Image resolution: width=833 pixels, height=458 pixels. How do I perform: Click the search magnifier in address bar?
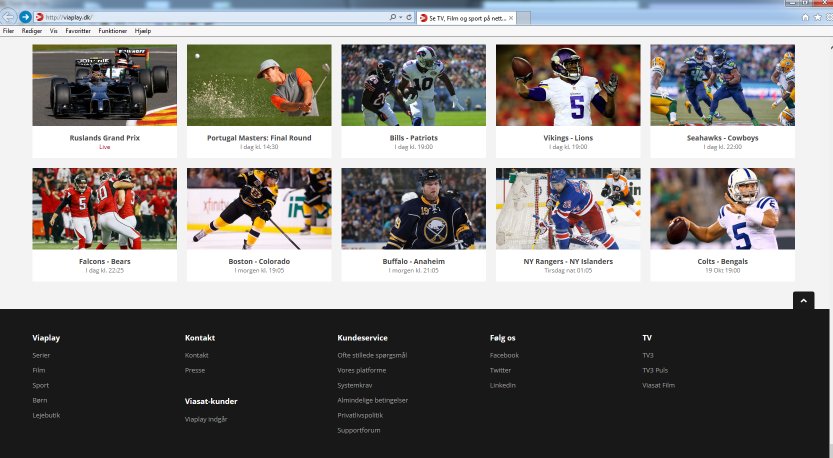pos(393,18)
